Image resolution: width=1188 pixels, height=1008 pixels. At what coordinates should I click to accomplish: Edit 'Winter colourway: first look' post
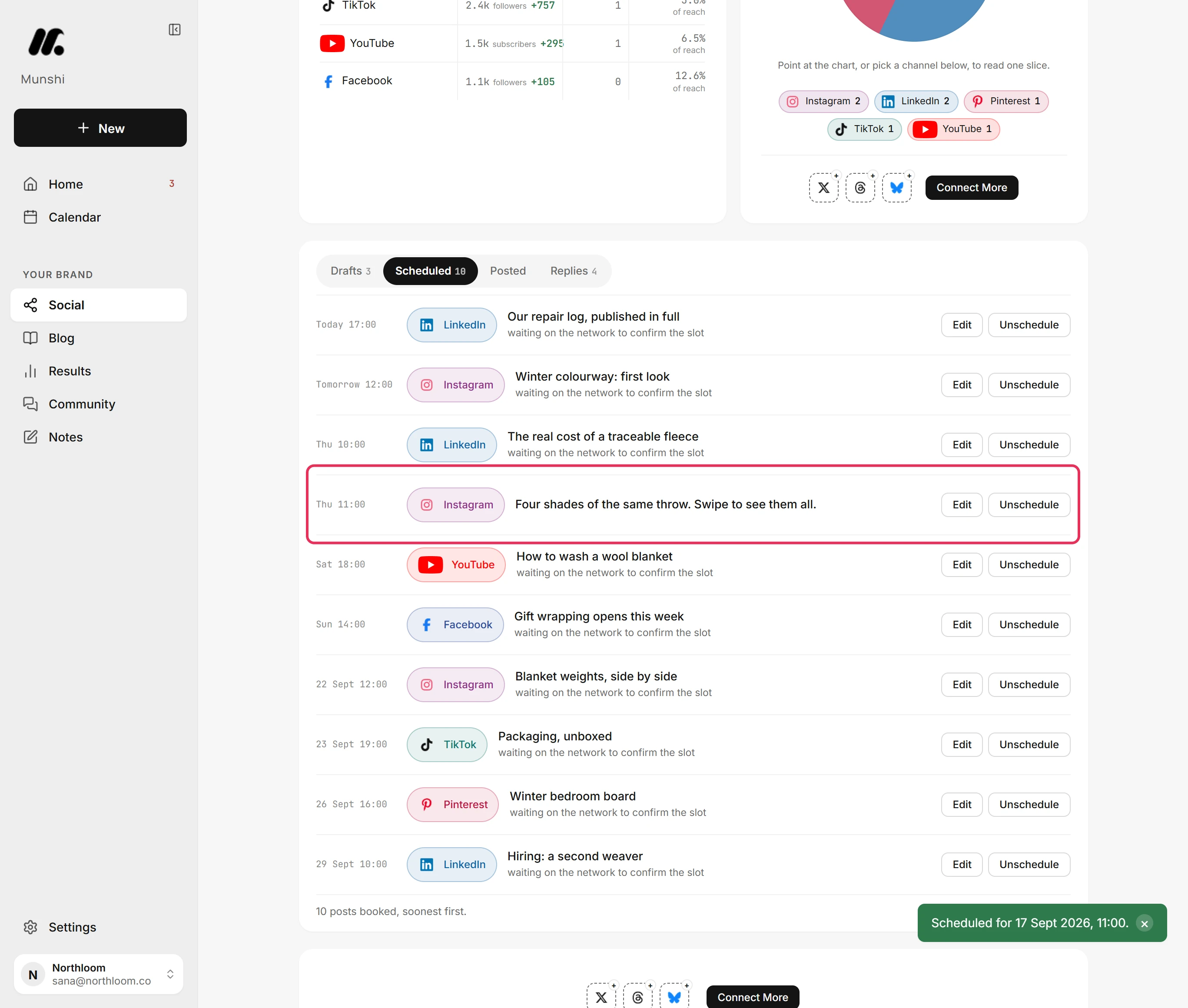[x=962, y=385]
